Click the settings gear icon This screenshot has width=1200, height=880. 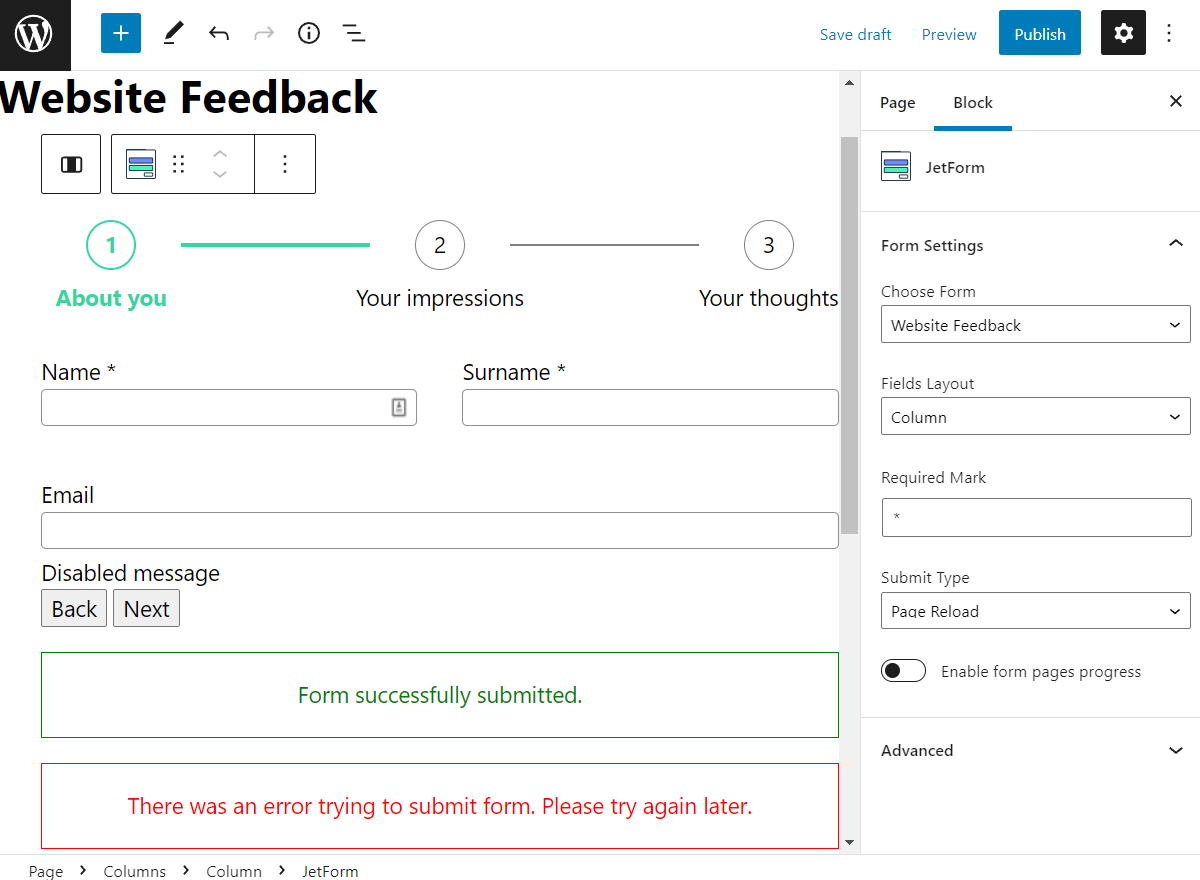tap(1123, 34)
